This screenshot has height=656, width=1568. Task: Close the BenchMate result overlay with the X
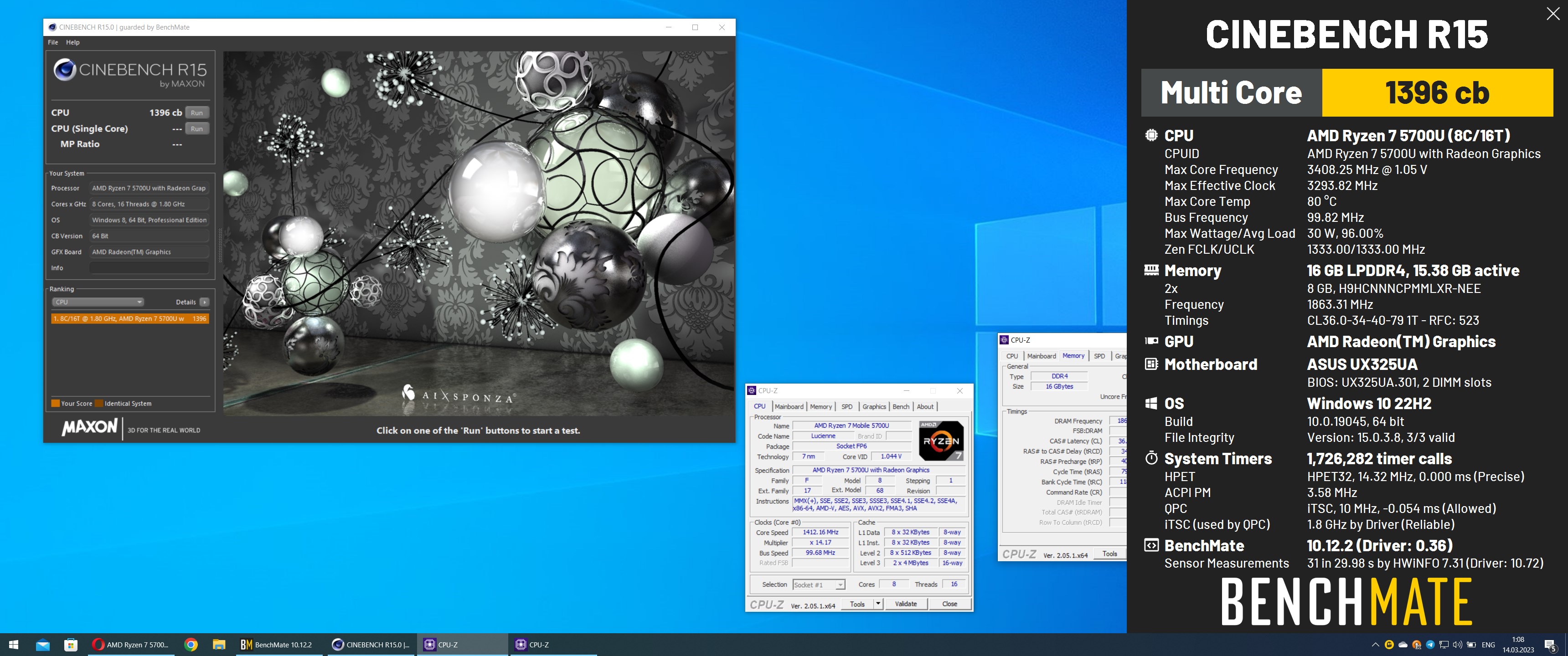pyautogui.click(x=1553, y=14)
